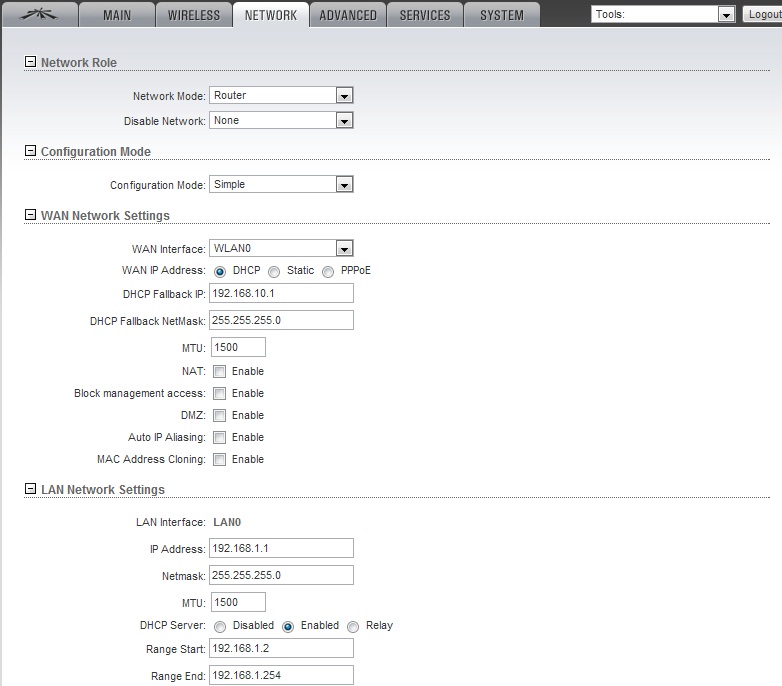Switch to the WIRELESS tab
782x686 pixels.
point(193,15)
